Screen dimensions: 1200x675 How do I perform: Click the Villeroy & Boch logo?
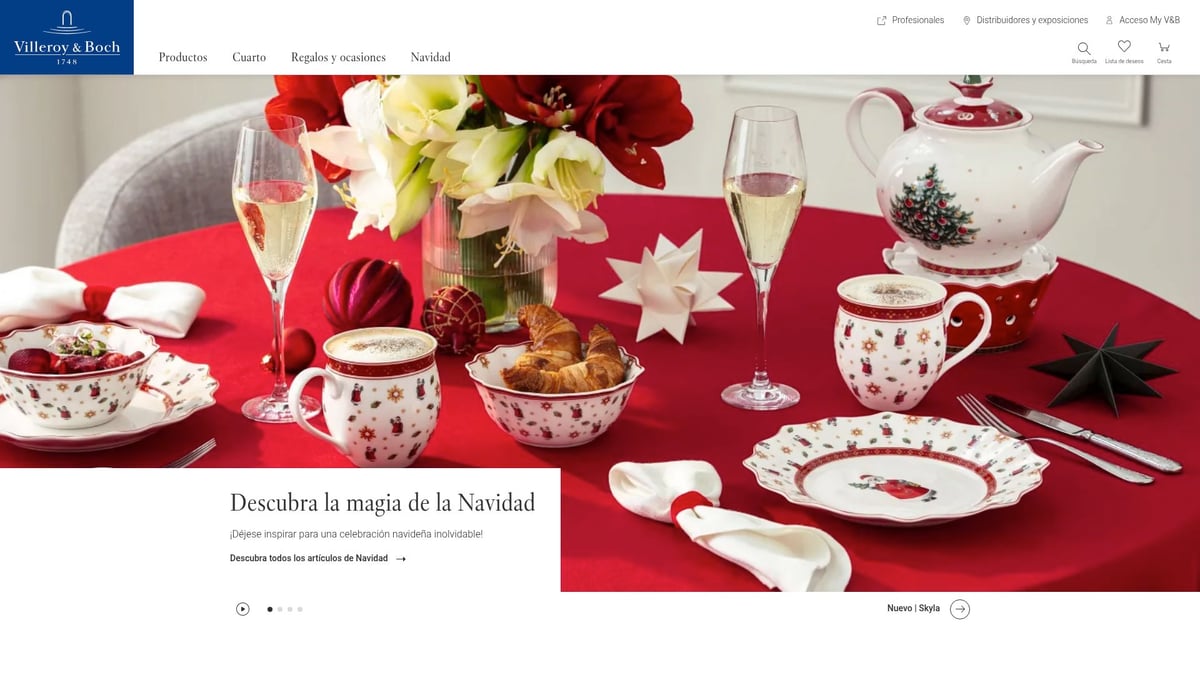[67, 37]
